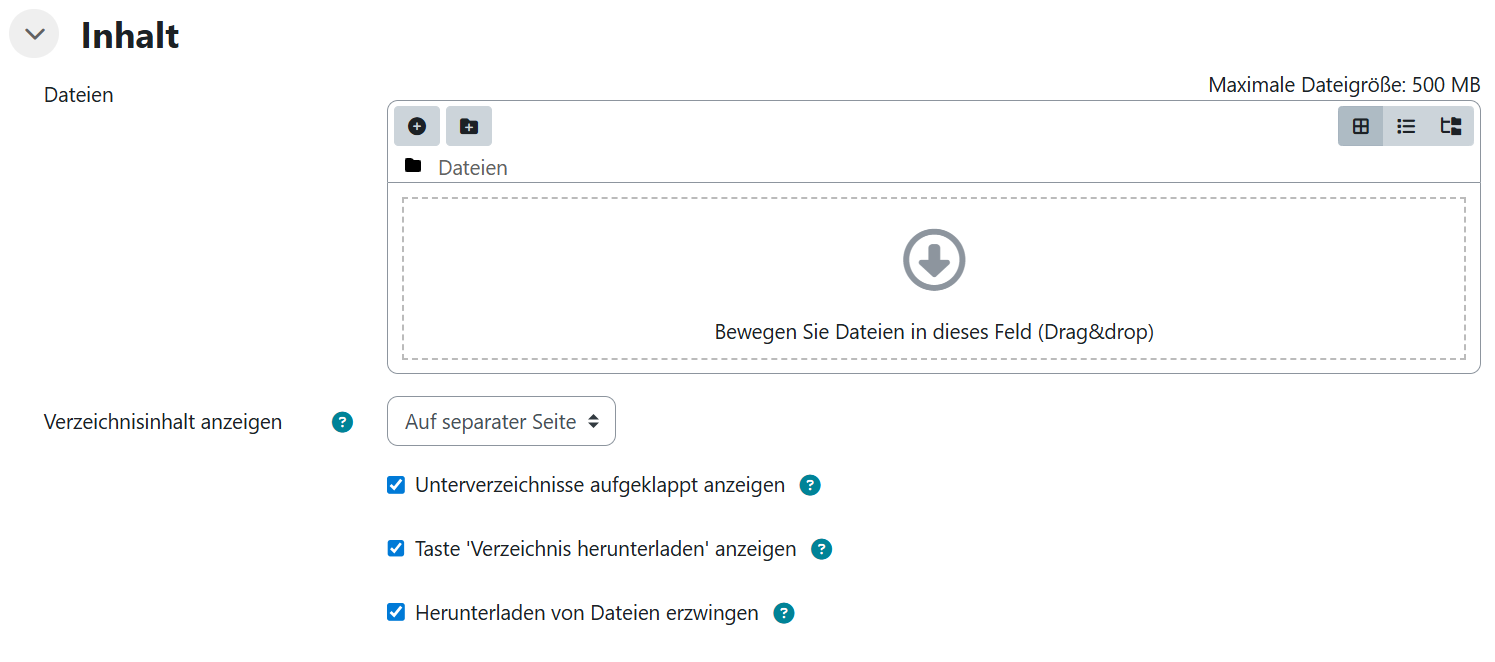Click the Inhalt section heading
This screenshot has height=662, width=1495.
click(130, 35)
